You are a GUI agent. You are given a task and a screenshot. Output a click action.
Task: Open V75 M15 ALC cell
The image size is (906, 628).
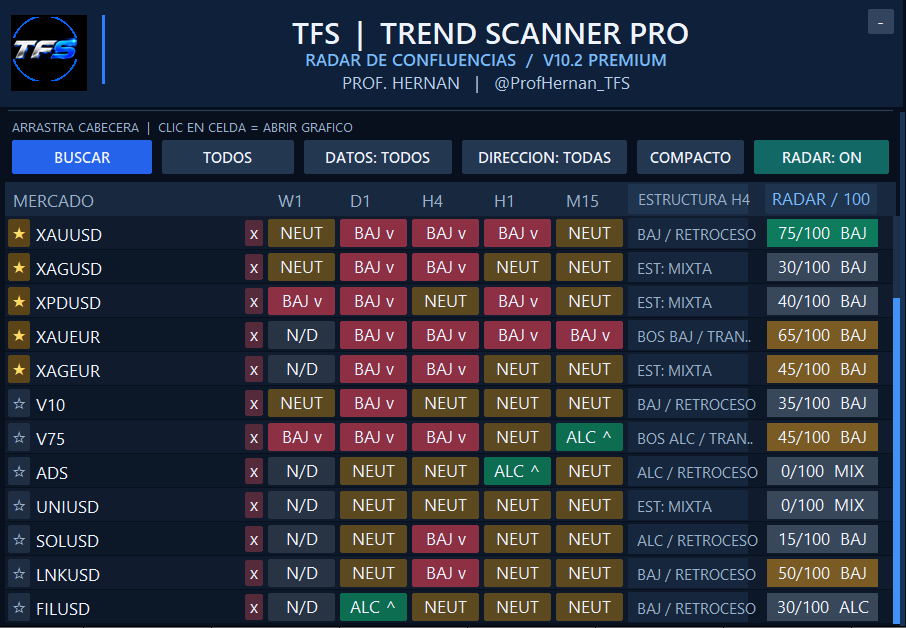(589, 438)
